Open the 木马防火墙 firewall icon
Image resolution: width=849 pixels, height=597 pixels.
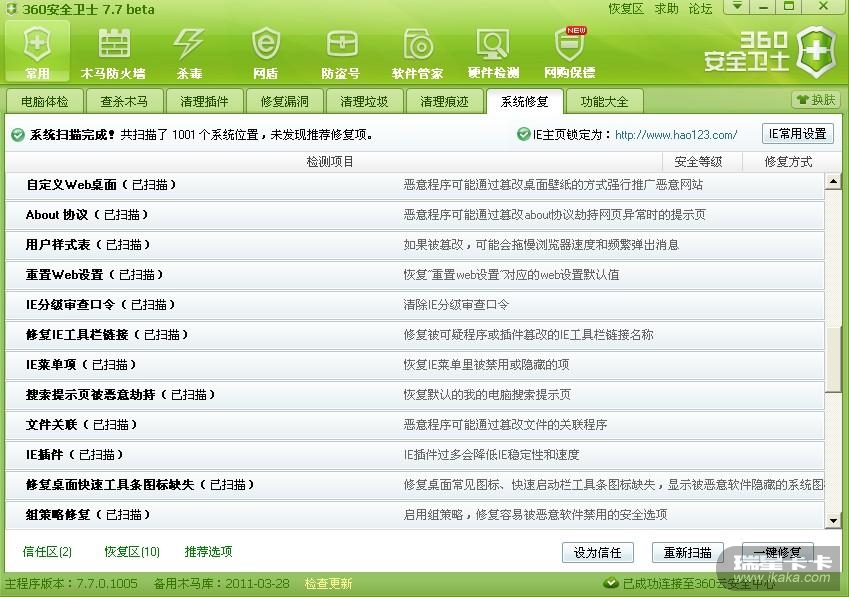[113, 52]
